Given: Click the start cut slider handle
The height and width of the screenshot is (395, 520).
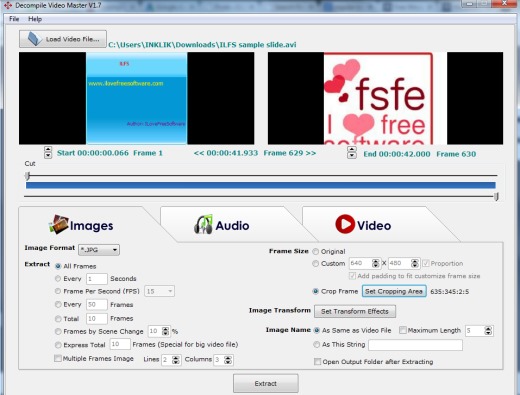Looking at the screenshot, I should [x=28, y=175].
